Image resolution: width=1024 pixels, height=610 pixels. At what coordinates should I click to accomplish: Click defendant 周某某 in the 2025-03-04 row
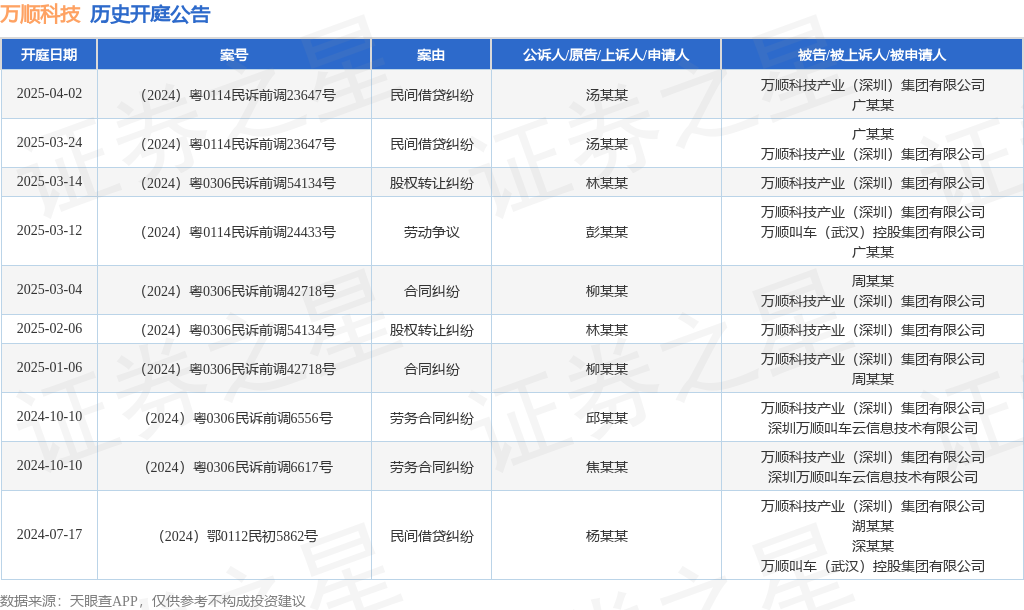(x=872, y=281)
